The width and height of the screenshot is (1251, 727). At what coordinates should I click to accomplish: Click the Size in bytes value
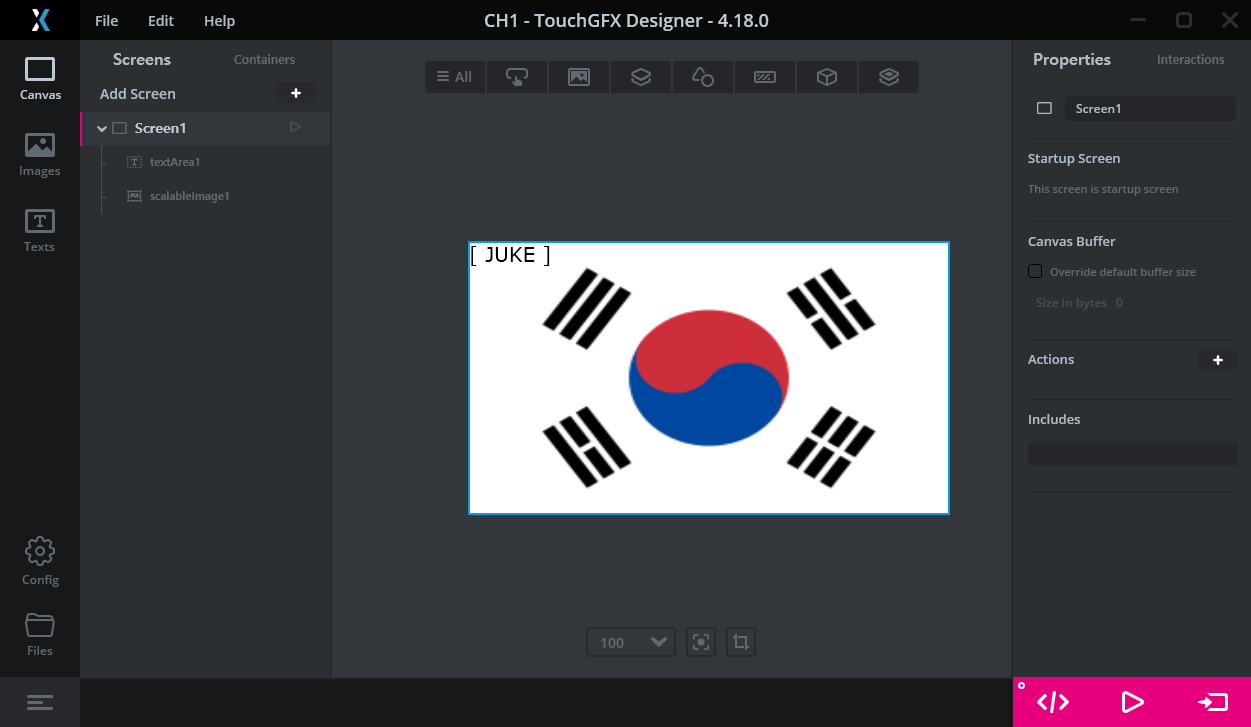pyautogui.click(x=1119, y=303)
